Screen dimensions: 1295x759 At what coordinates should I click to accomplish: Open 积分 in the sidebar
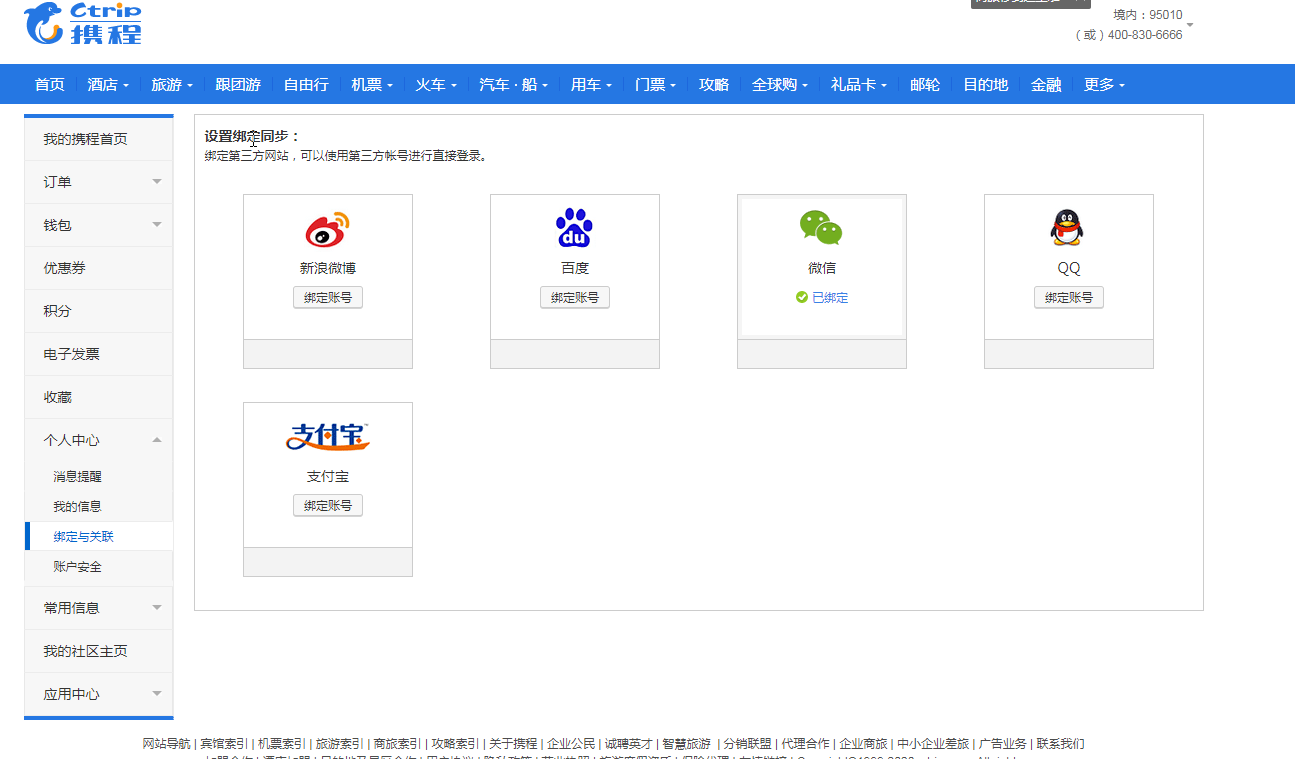[99, 311]
